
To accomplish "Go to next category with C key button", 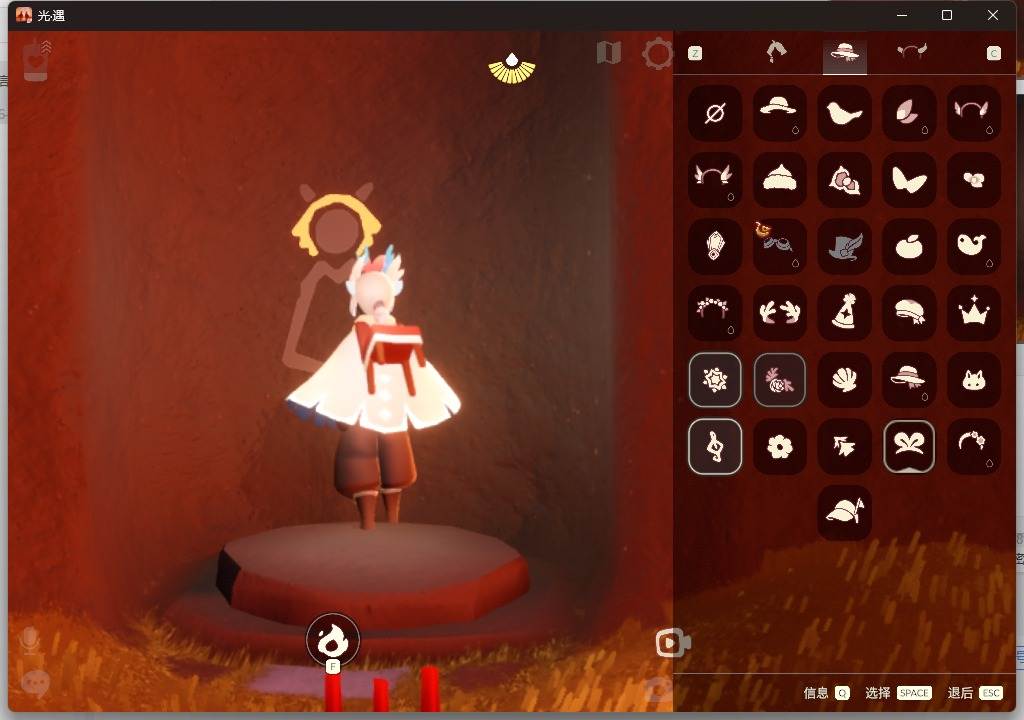I will point(993,54).
